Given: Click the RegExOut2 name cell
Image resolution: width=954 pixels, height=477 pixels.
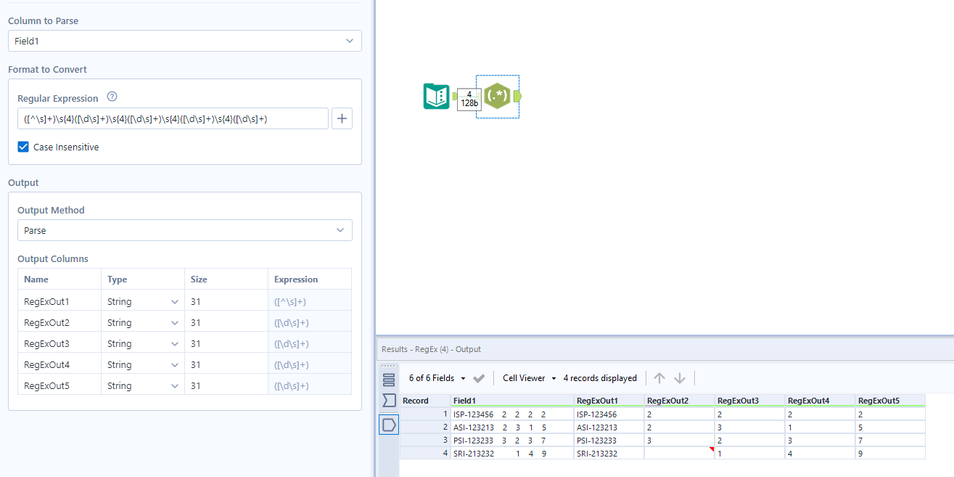Looking at the screenshot, I should point(60,322).
